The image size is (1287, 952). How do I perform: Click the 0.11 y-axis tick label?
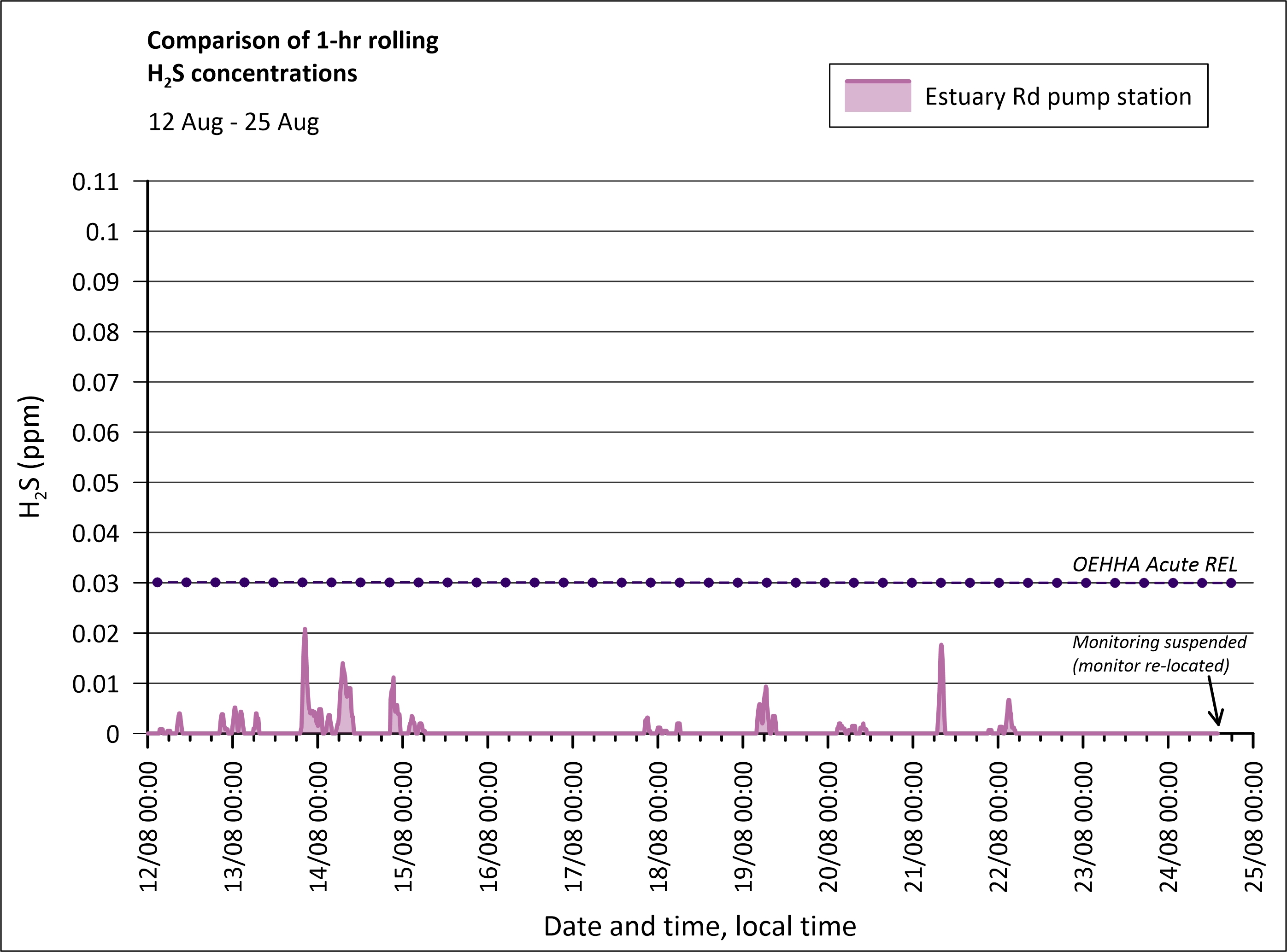pos(96,182)
